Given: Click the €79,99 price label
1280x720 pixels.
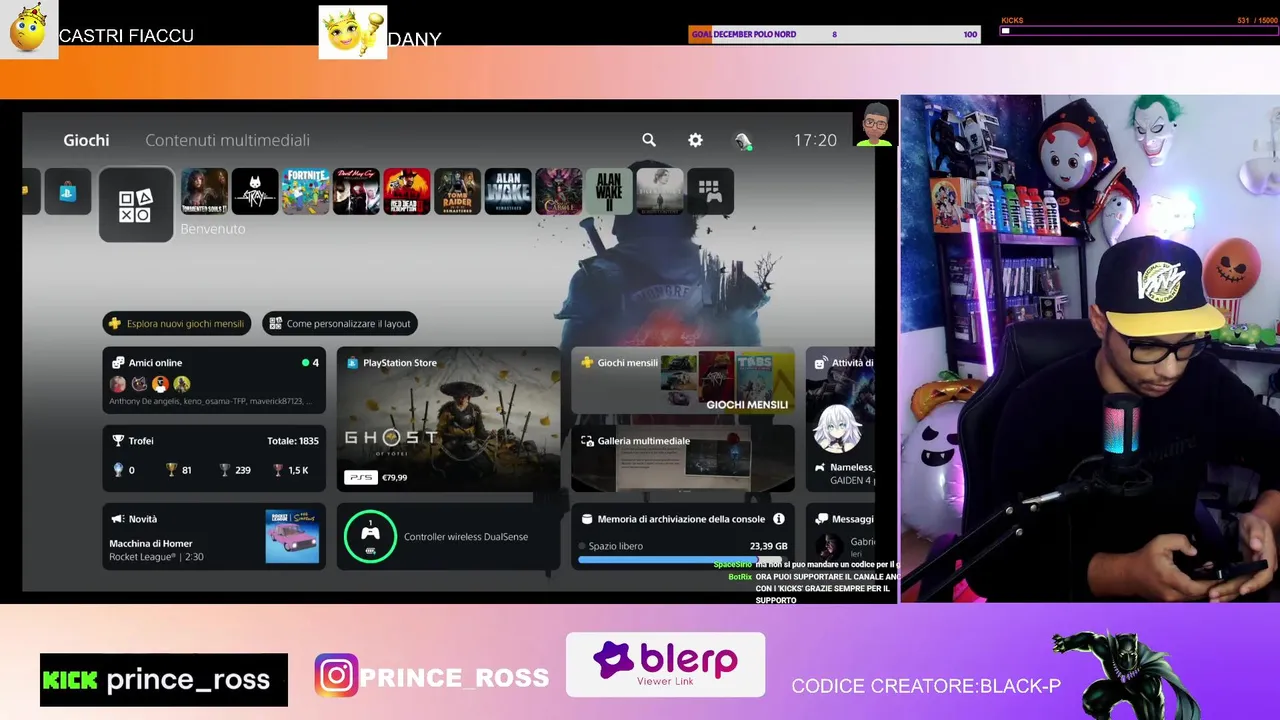Looking at the screenshot, I should [395, 477].
